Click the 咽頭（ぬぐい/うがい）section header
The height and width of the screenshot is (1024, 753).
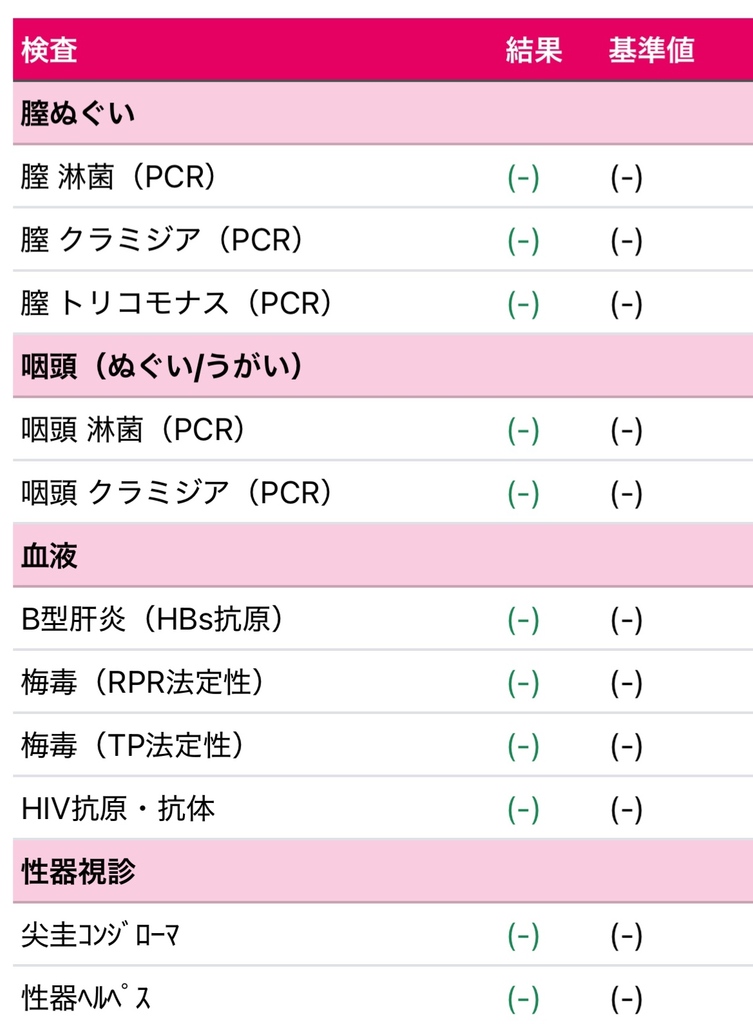click(383, 366)
